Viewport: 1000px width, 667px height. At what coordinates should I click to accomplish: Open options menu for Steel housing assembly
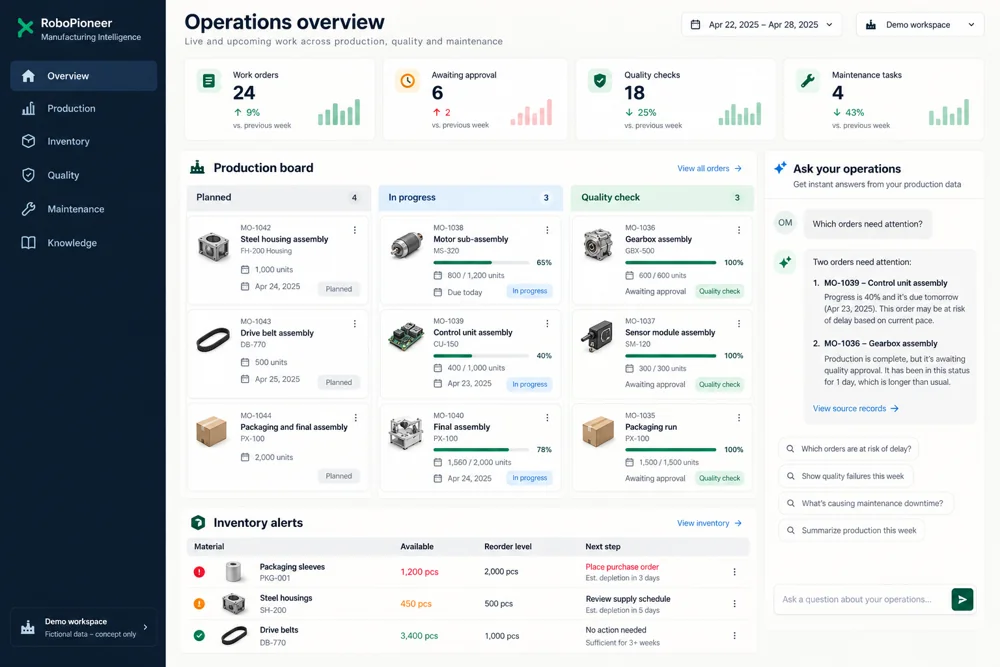click(x=355, y=230)
